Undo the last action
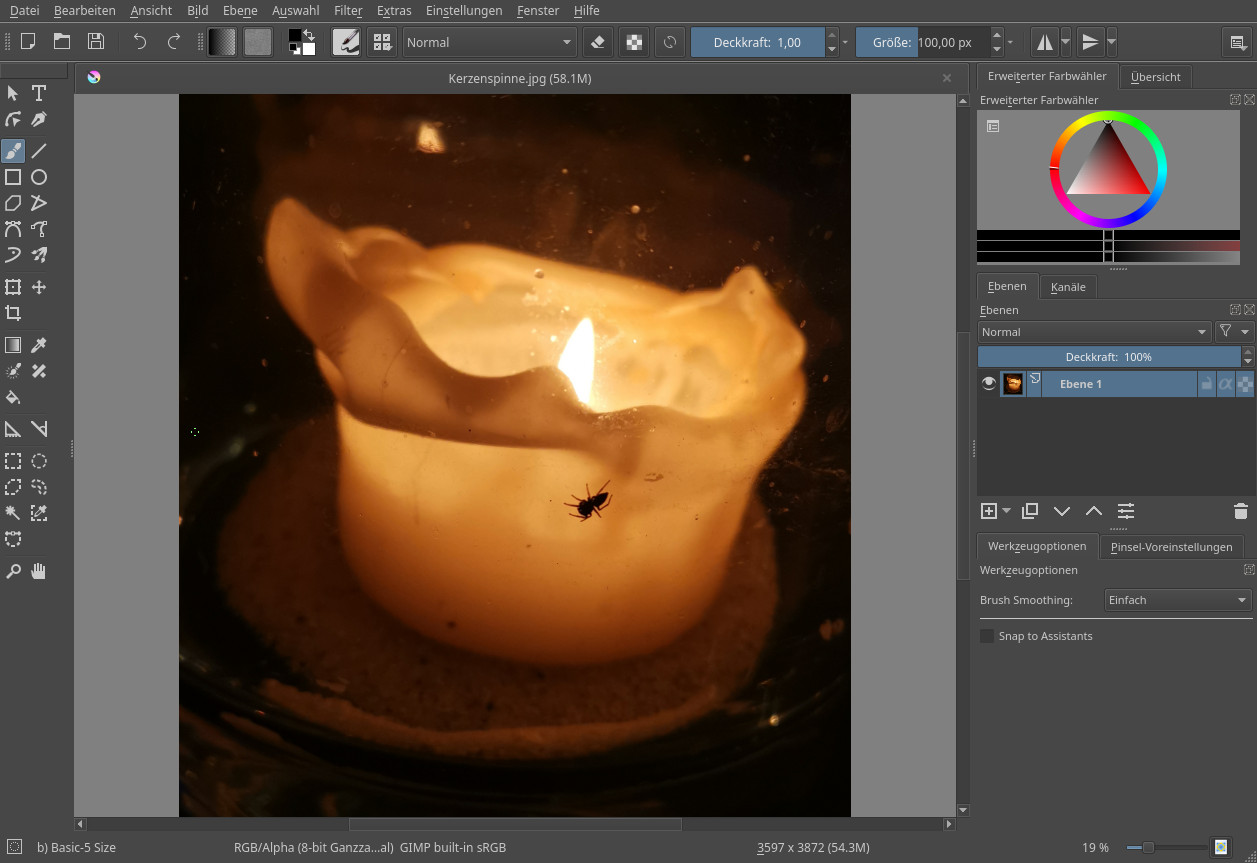The image size is (1257, 863). pos(140,42)
